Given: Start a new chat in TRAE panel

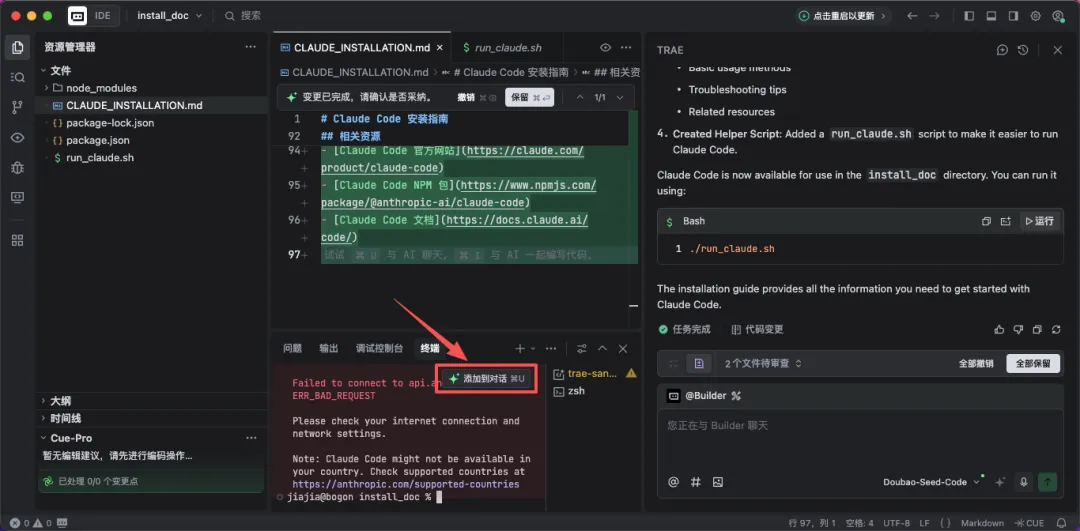Looking at the screenshot, I should coord(1002,50).
